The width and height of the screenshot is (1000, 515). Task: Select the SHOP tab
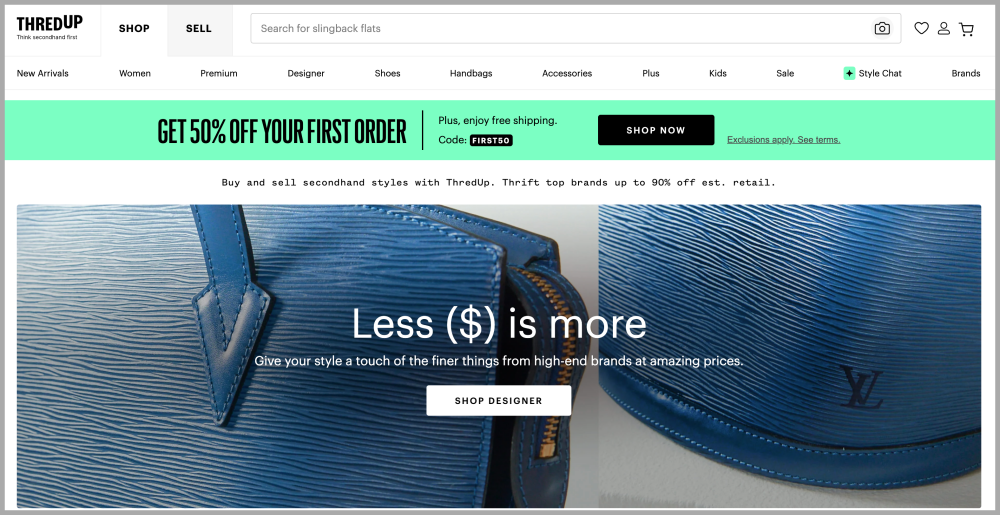point(134,29)
